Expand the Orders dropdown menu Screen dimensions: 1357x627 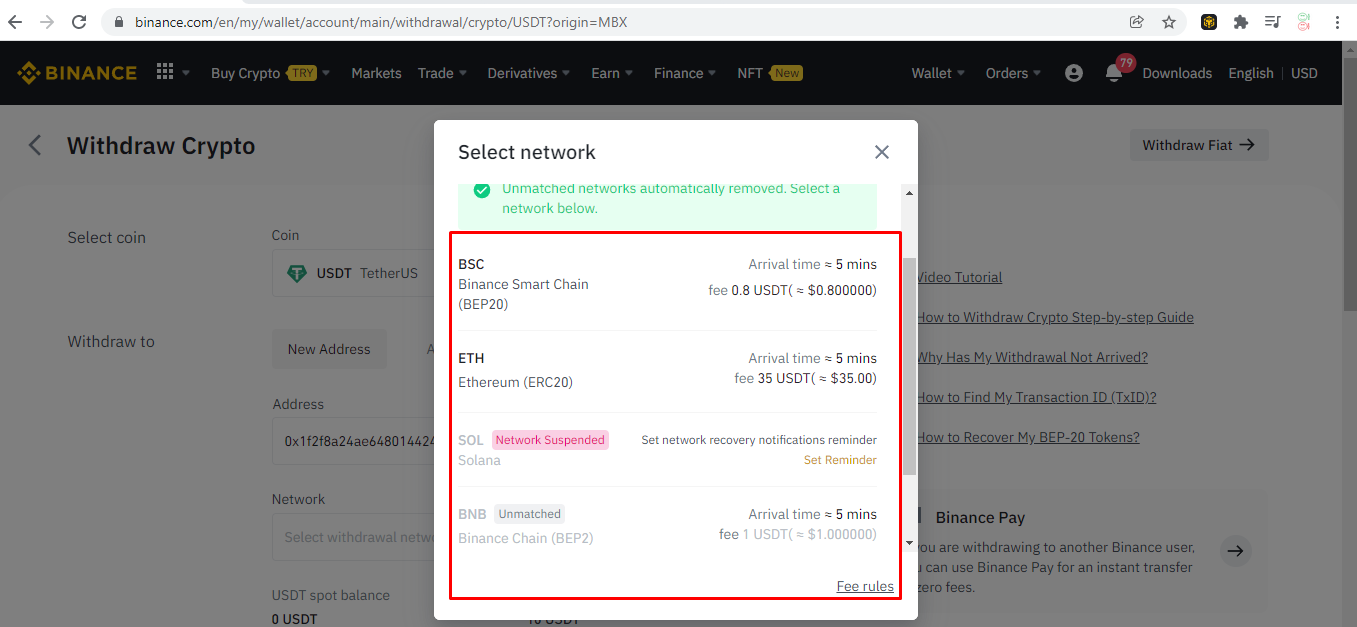point(1013,73)
